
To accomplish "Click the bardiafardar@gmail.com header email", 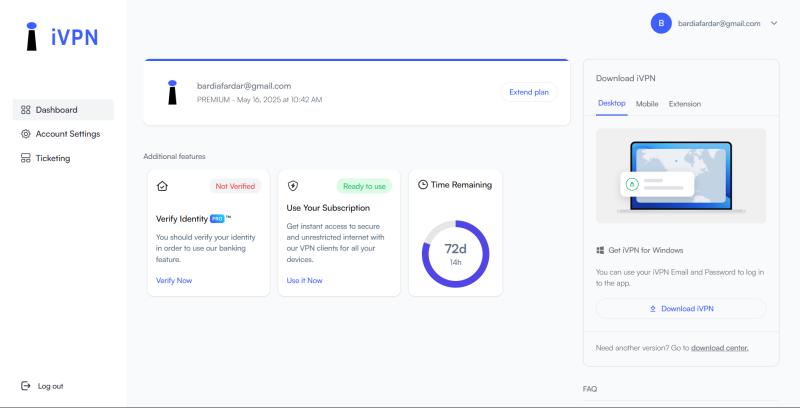I will click(719, 23).
